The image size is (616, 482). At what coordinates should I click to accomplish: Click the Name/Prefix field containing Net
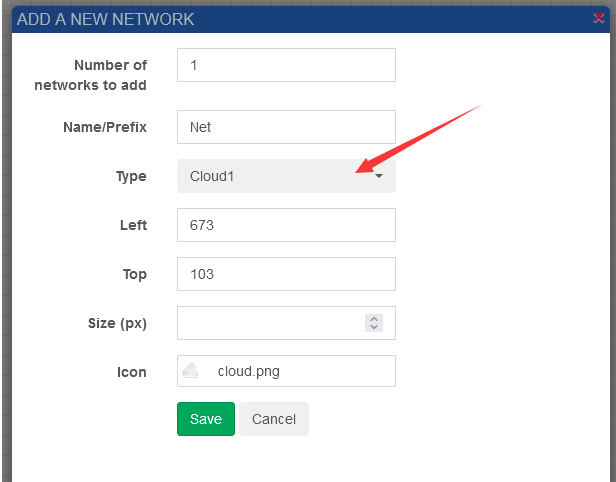click(286, 127)
